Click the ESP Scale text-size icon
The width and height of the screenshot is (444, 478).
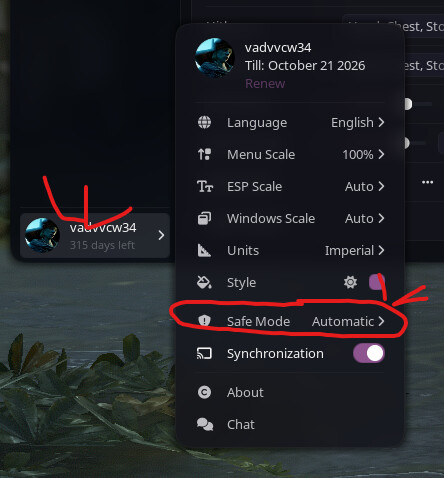tap(205, 186)
